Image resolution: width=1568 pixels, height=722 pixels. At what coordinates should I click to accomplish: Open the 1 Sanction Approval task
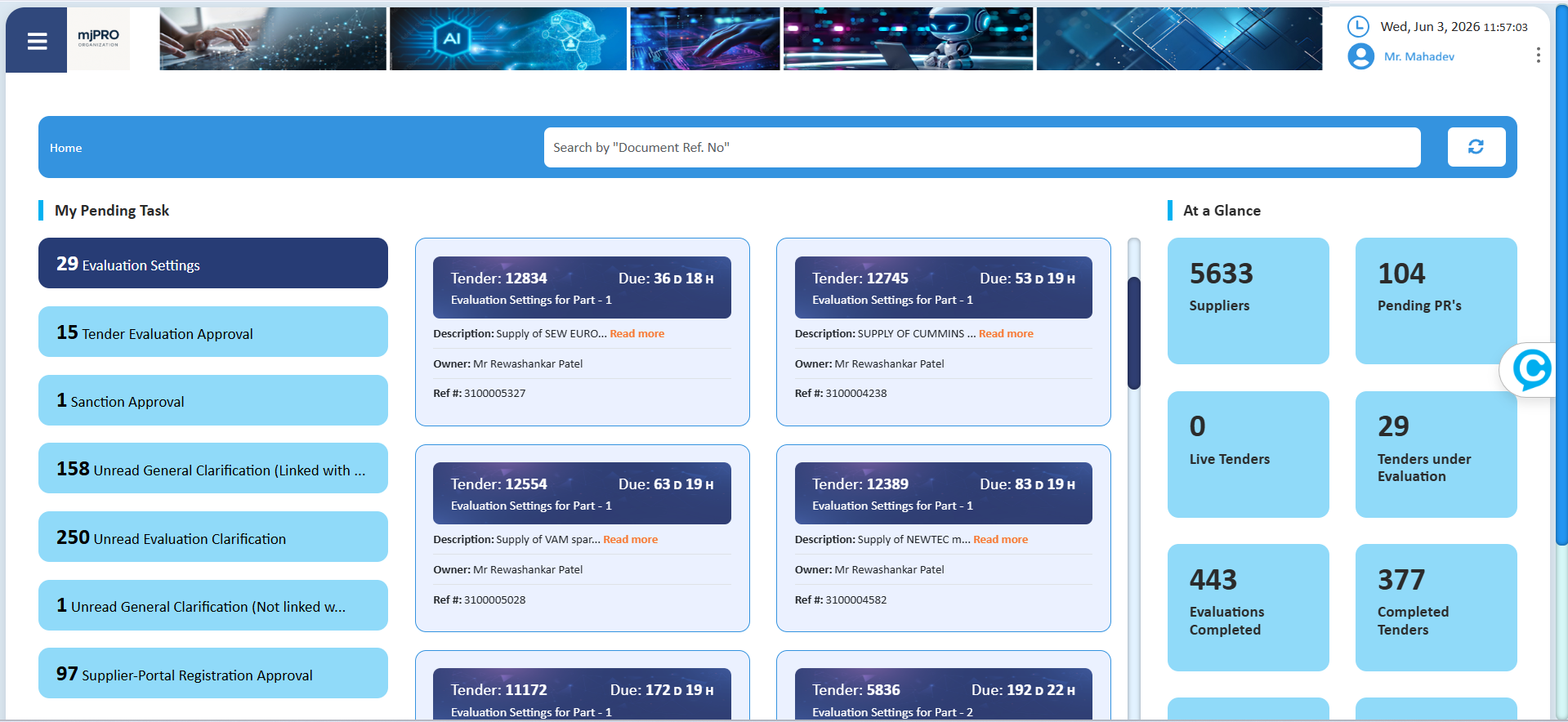click(x=213, y=400)
